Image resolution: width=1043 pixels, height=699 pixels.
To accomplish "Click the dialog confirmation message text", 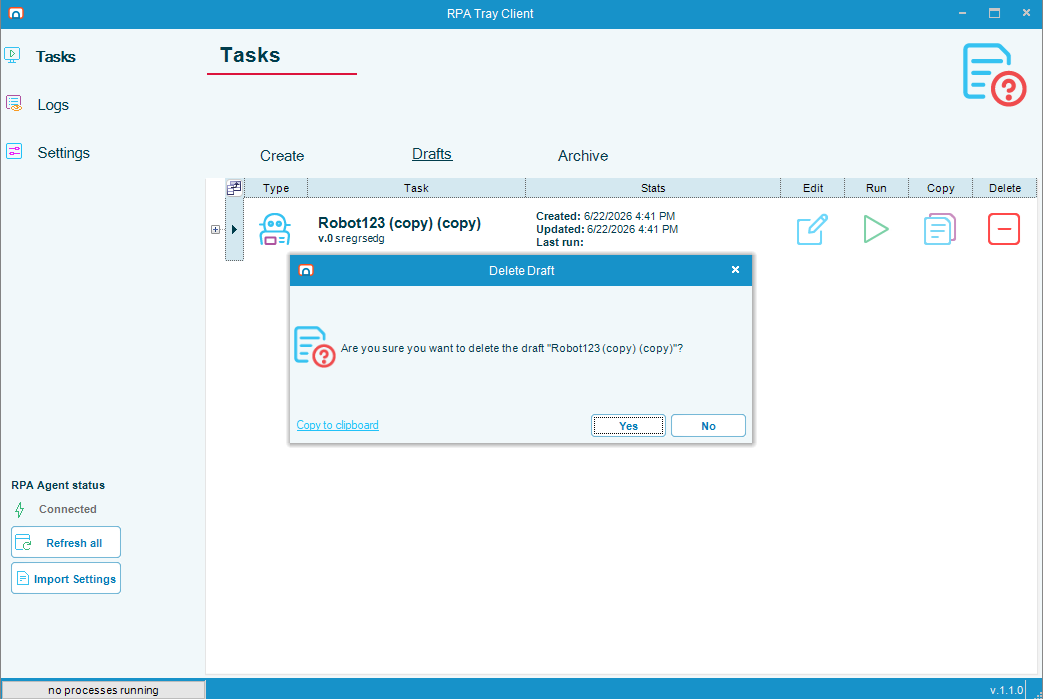I will coord(512,348).
